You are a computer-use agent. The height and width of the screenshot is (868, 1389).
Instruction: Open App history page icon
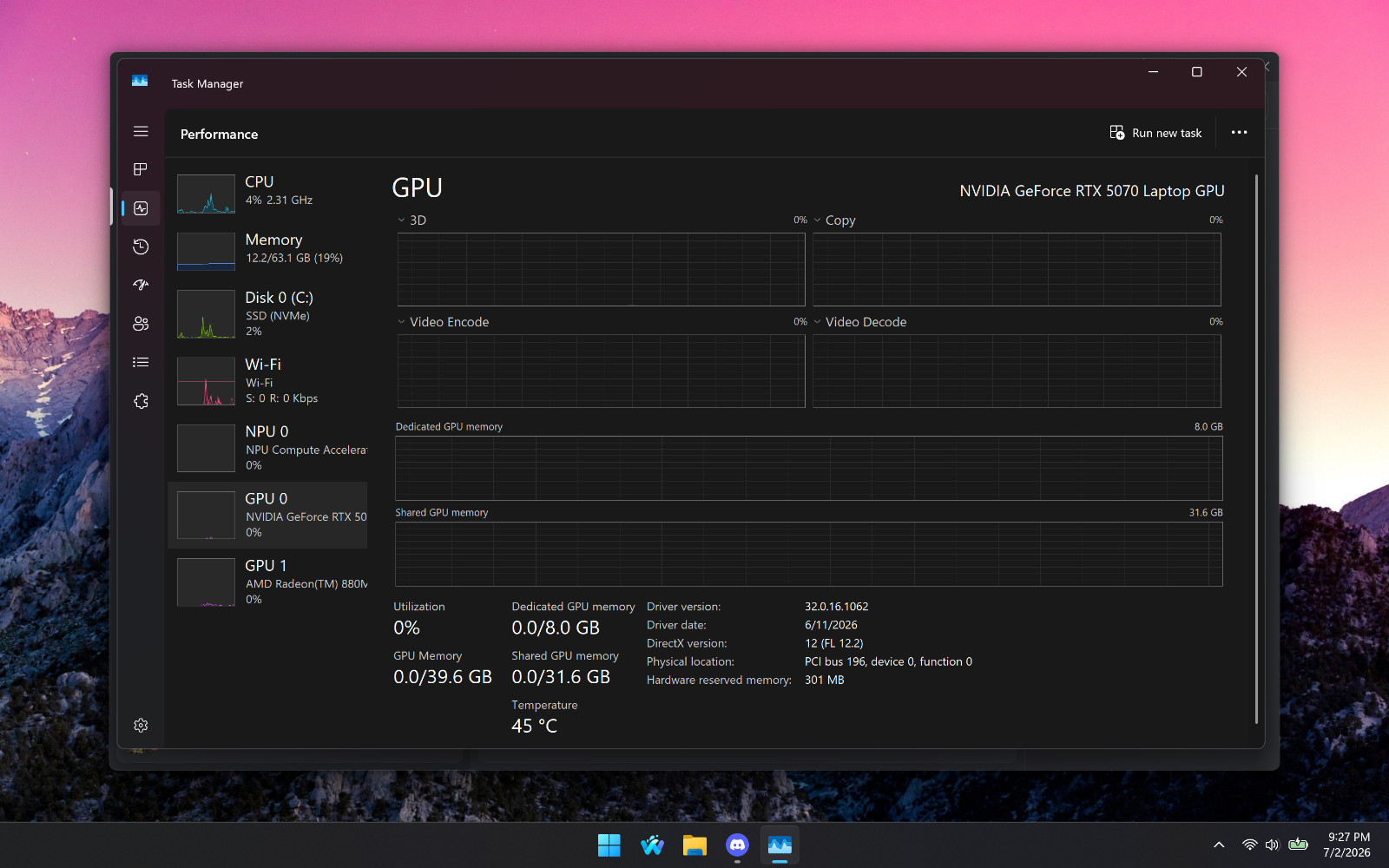141,247
